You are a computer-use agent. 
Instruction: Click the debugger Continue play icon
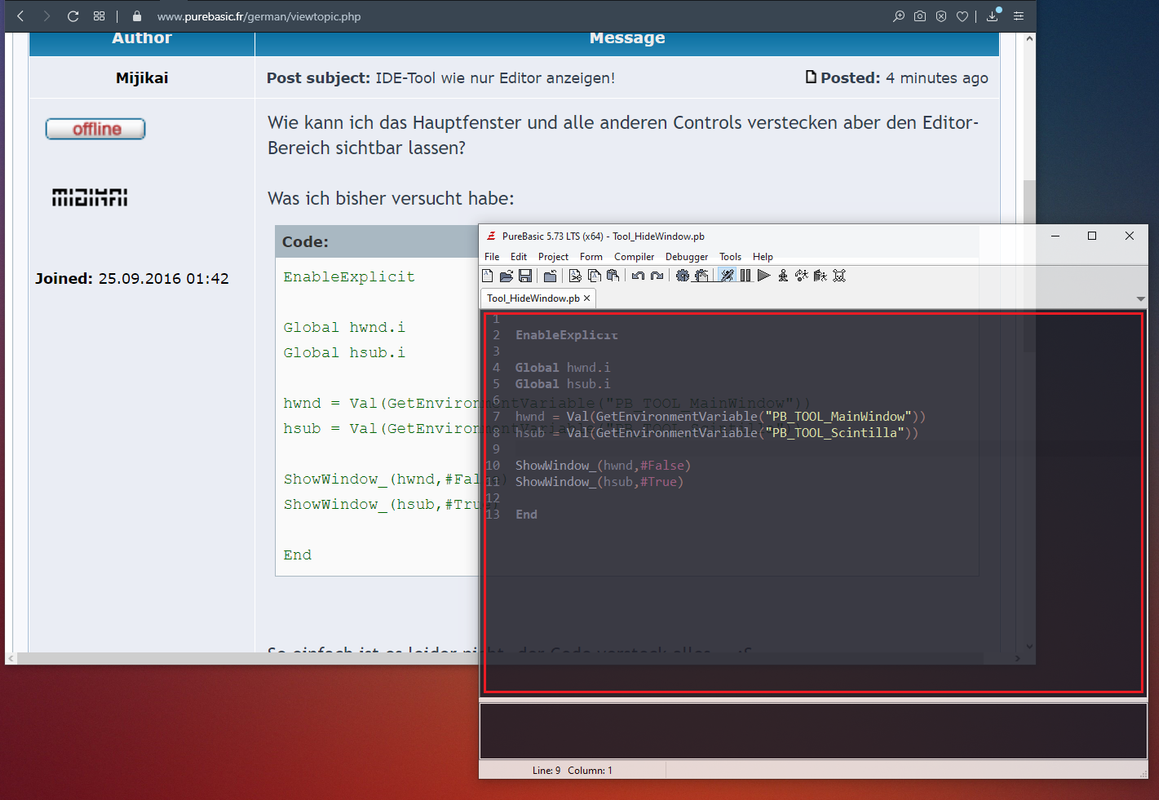[764, 276]
